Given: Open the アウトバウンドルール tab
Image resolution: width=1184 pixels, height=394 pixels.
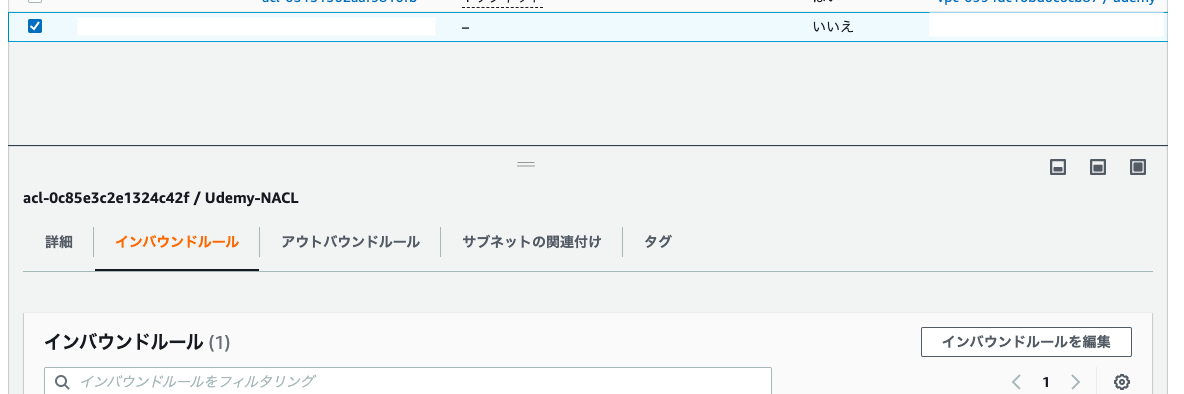Looking at the screenshot, I should (350, 242).
